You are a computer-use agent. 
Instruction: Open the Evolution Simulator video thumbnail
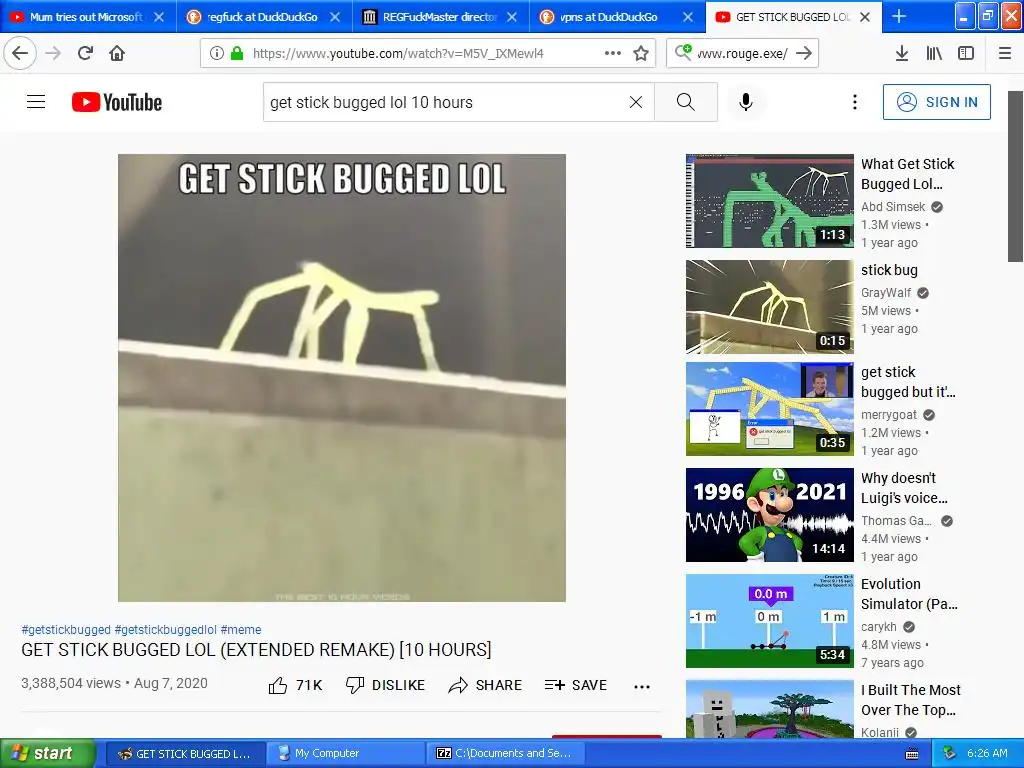[x=769, y=620]
